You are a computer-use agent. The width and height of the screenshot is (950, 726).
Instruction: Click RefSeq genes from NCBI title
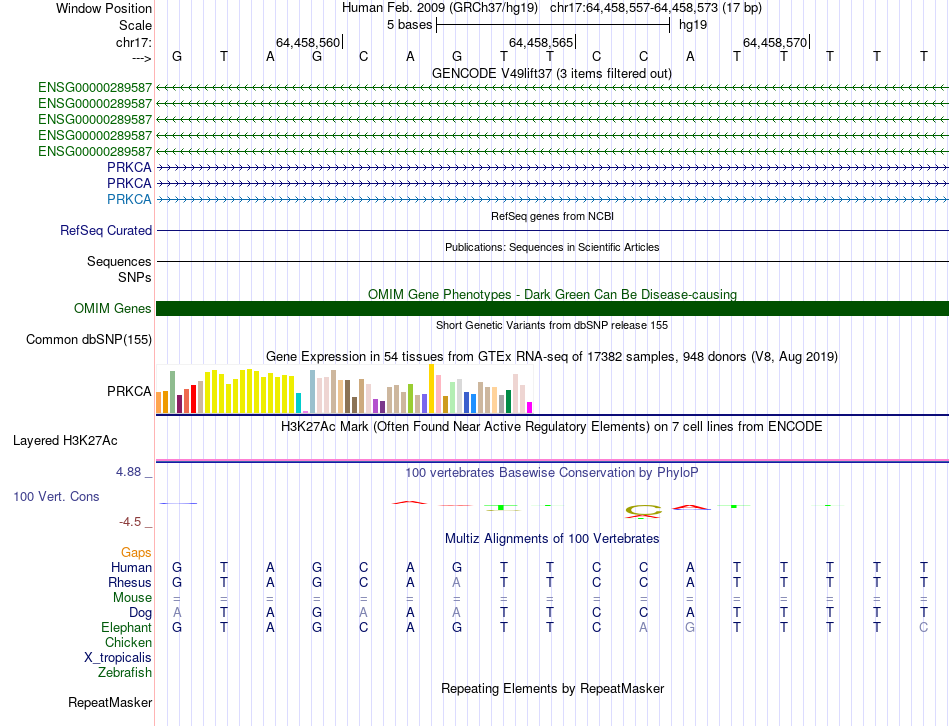click(552, 216)
